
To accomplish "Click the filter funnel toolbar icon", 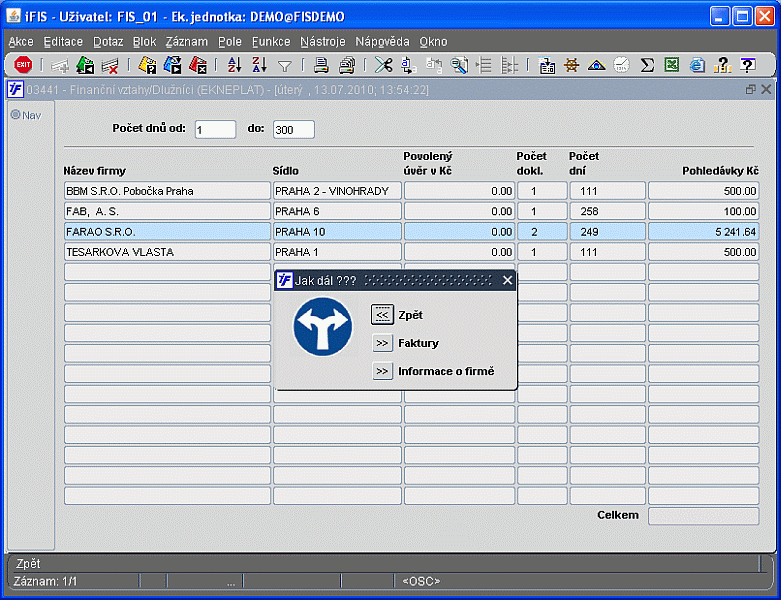I will coord(284,66).
